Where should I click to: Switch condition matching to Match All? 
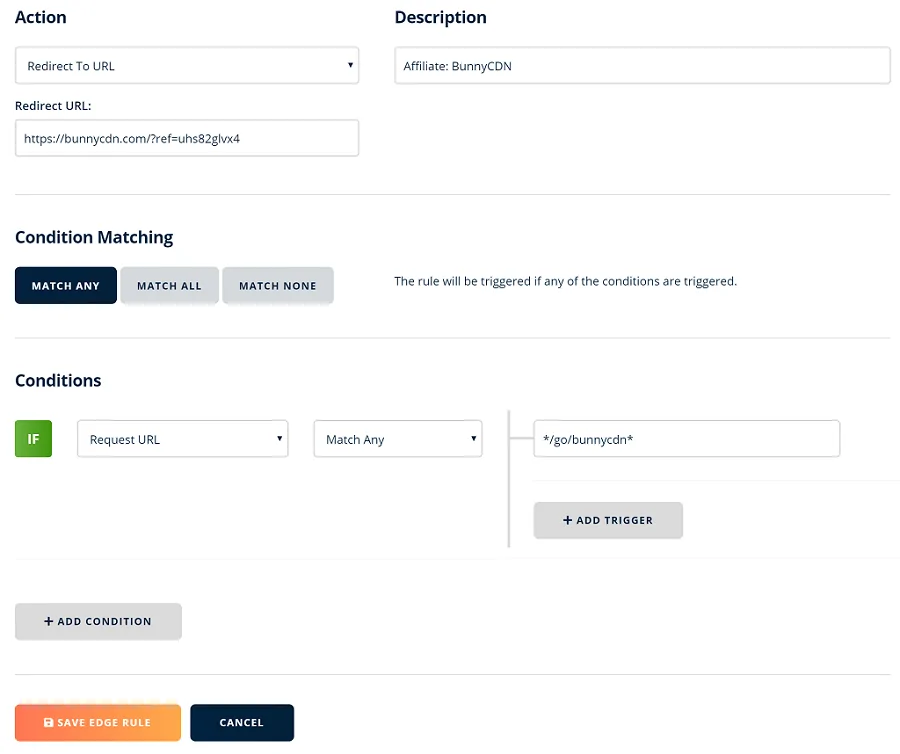pyautogui.click(x=169, y=286)
